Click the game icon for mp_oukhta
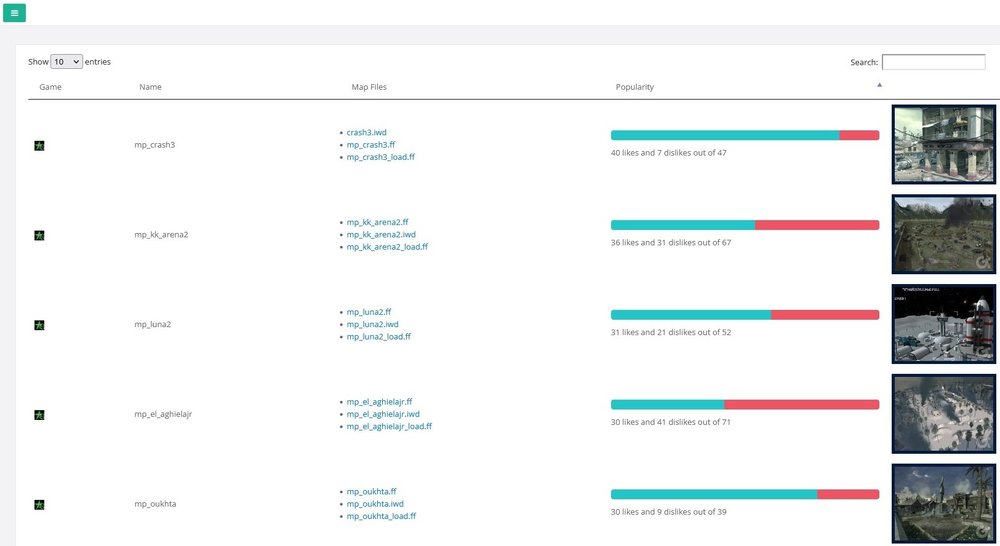 [x=39, y=505]
